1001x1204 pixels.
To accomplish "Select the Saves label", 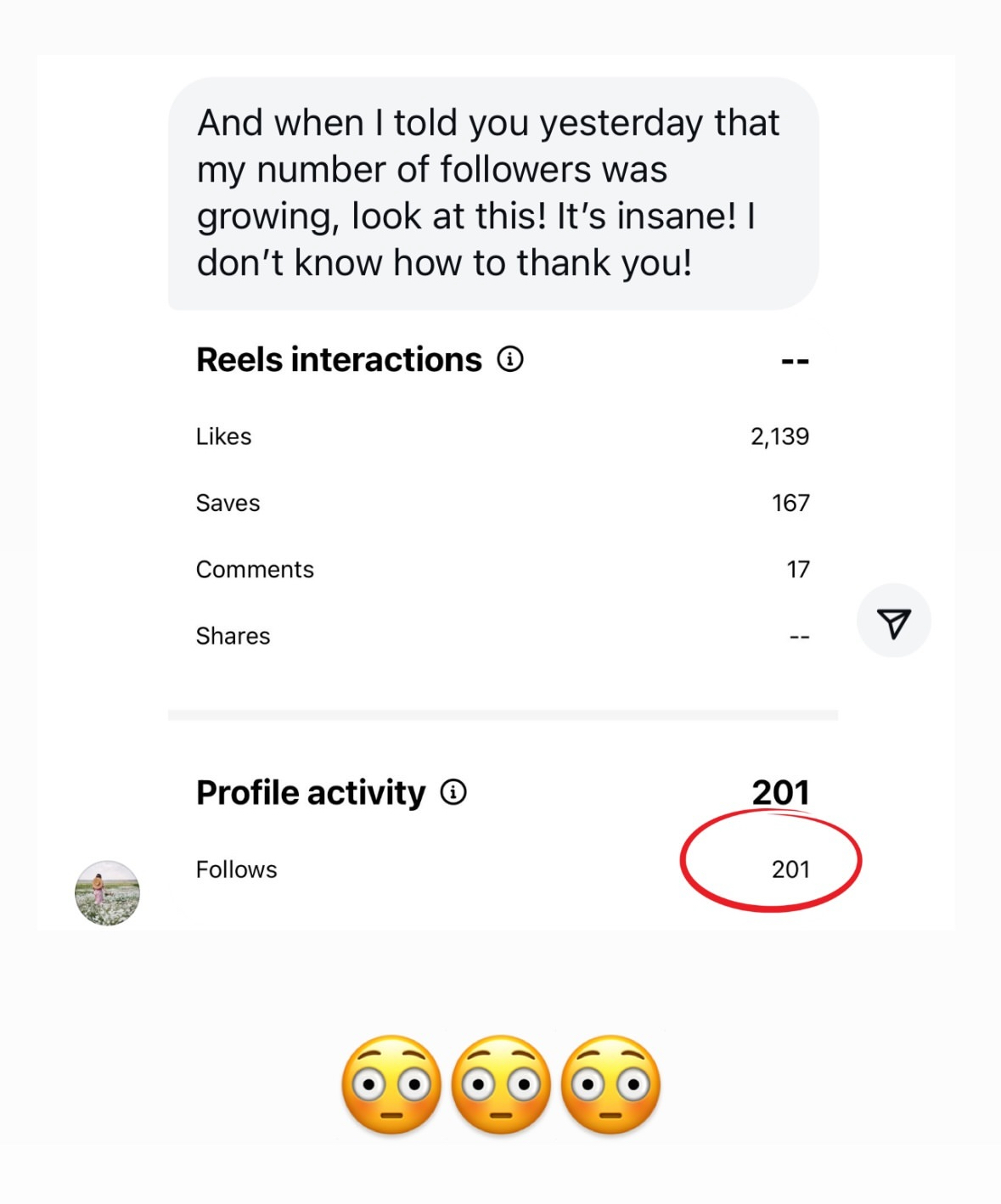I will click(x=228, y=503).
